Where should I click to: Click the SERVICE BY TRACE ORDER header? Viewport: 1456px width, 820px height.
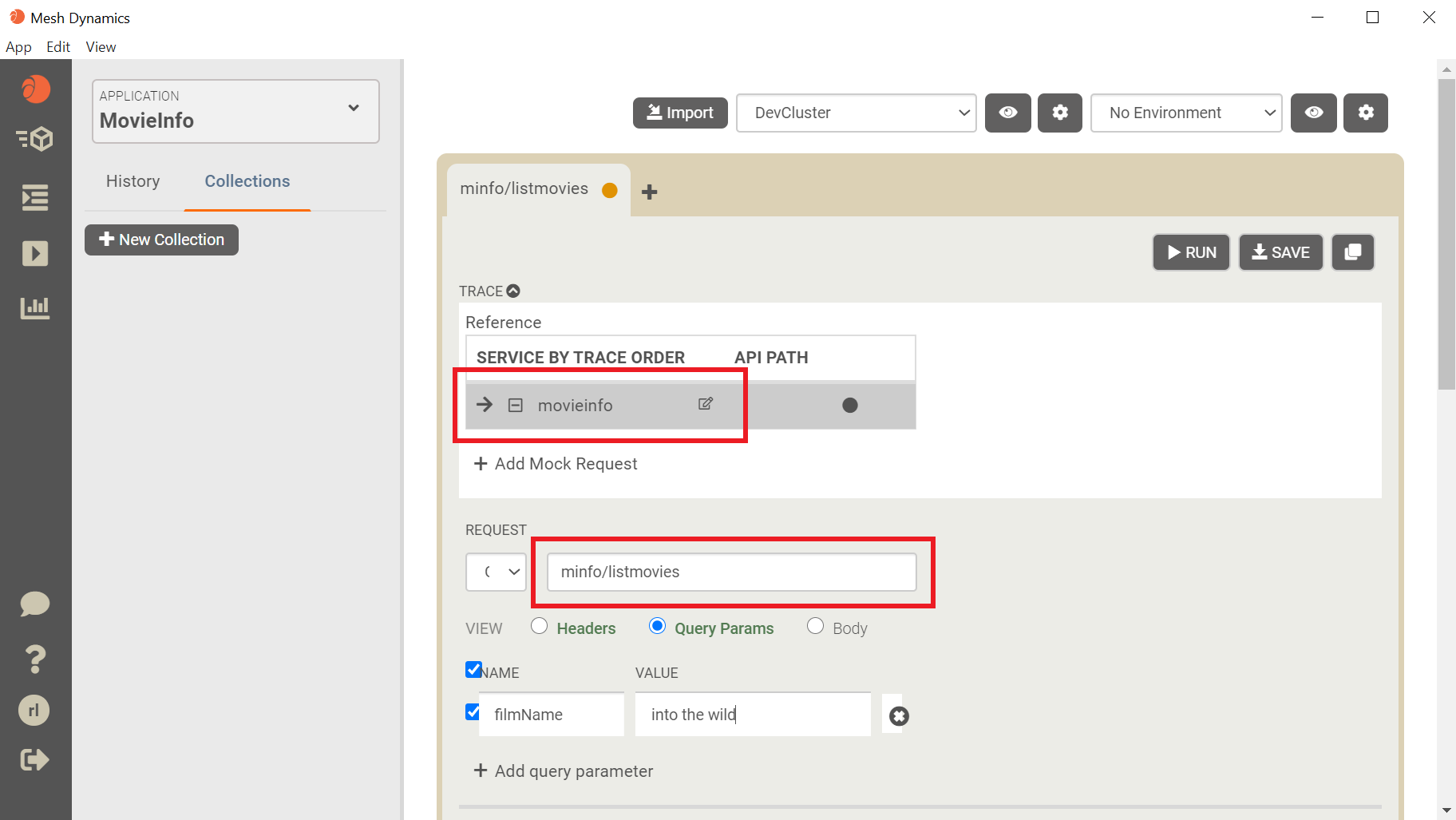coord(580,358)
